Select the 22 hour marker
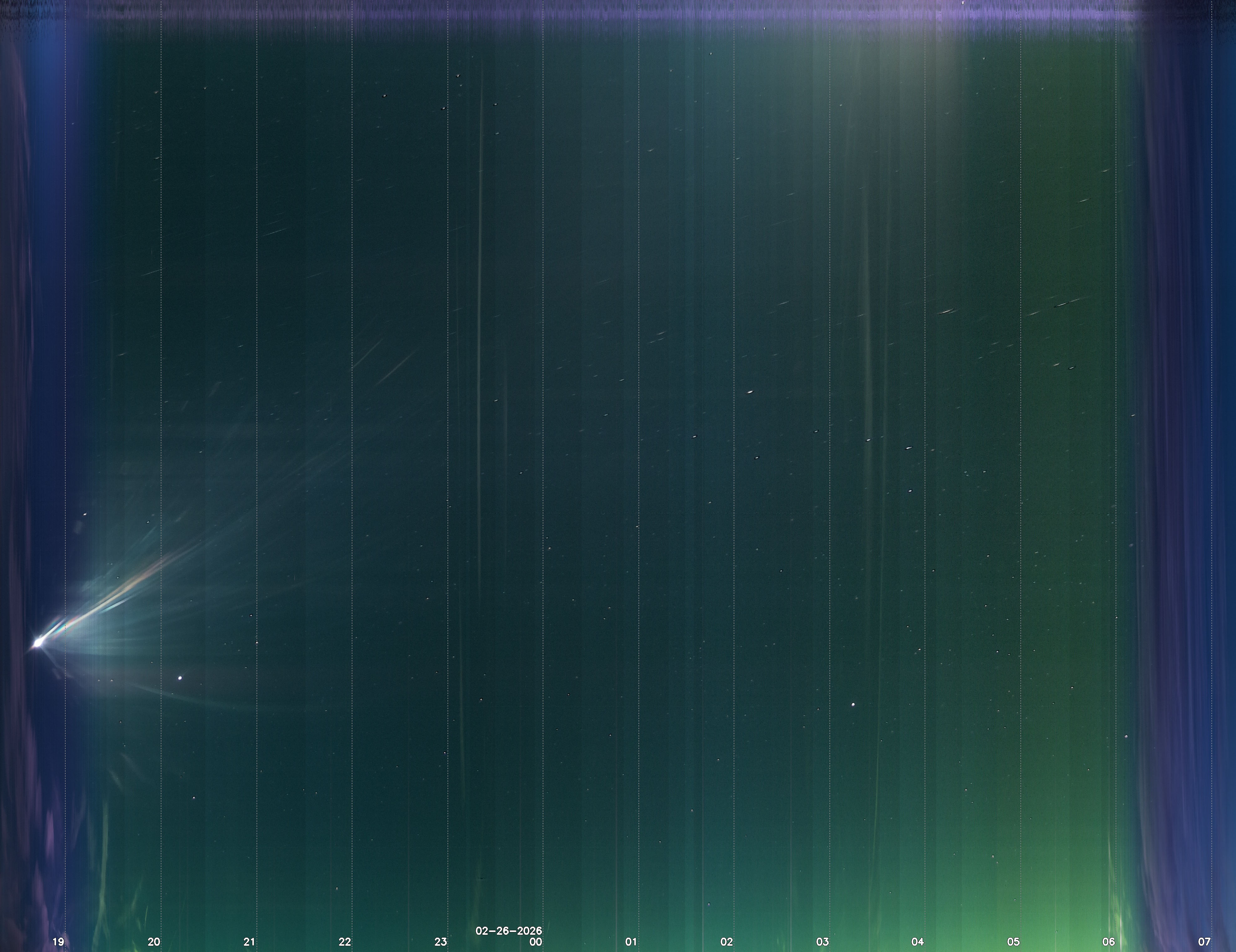Screen dimensions: 1236x952 pos(345,942)
